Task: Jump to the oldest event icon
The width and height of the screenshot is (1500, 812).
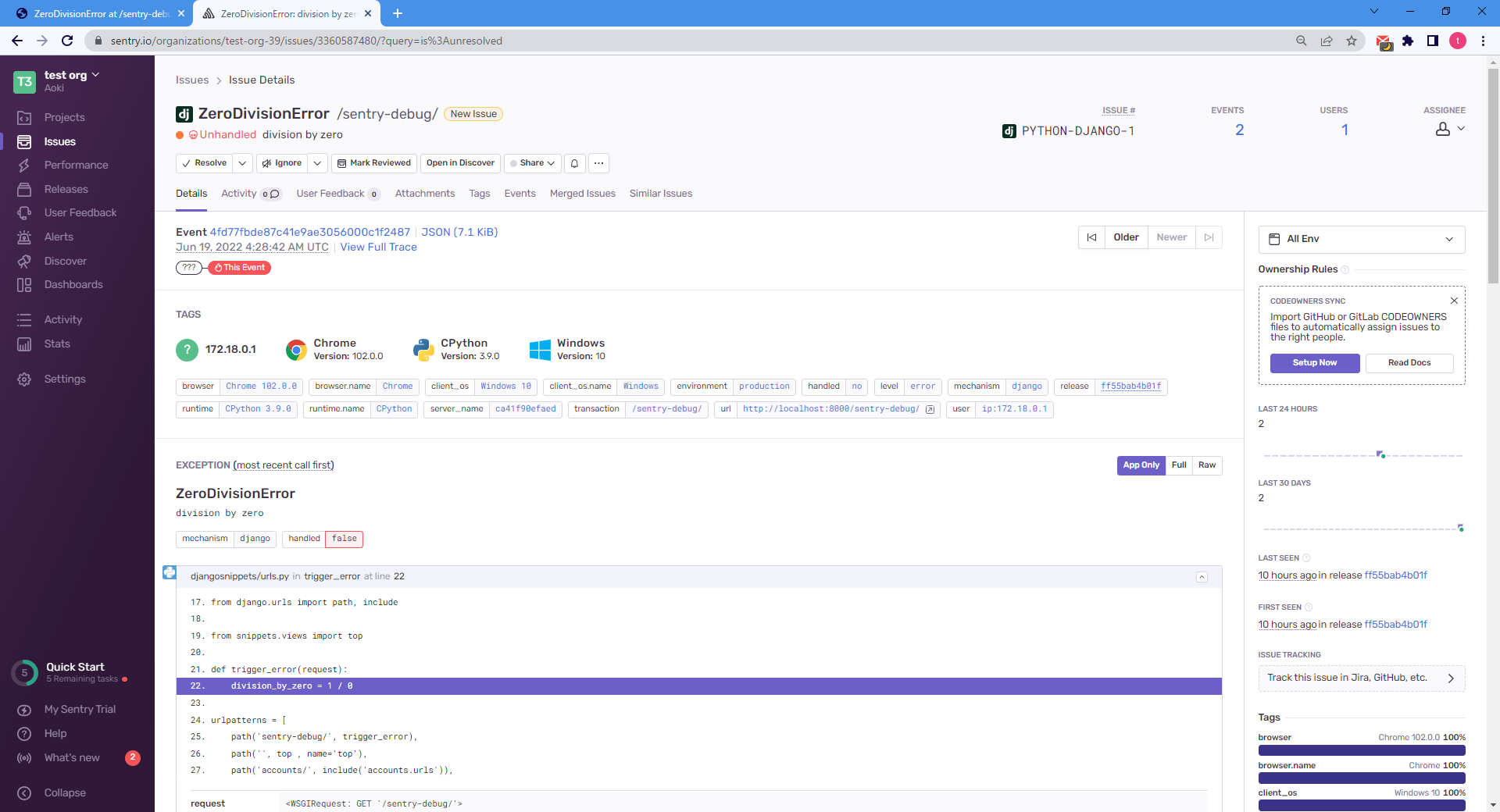Action: point(1091,237)
